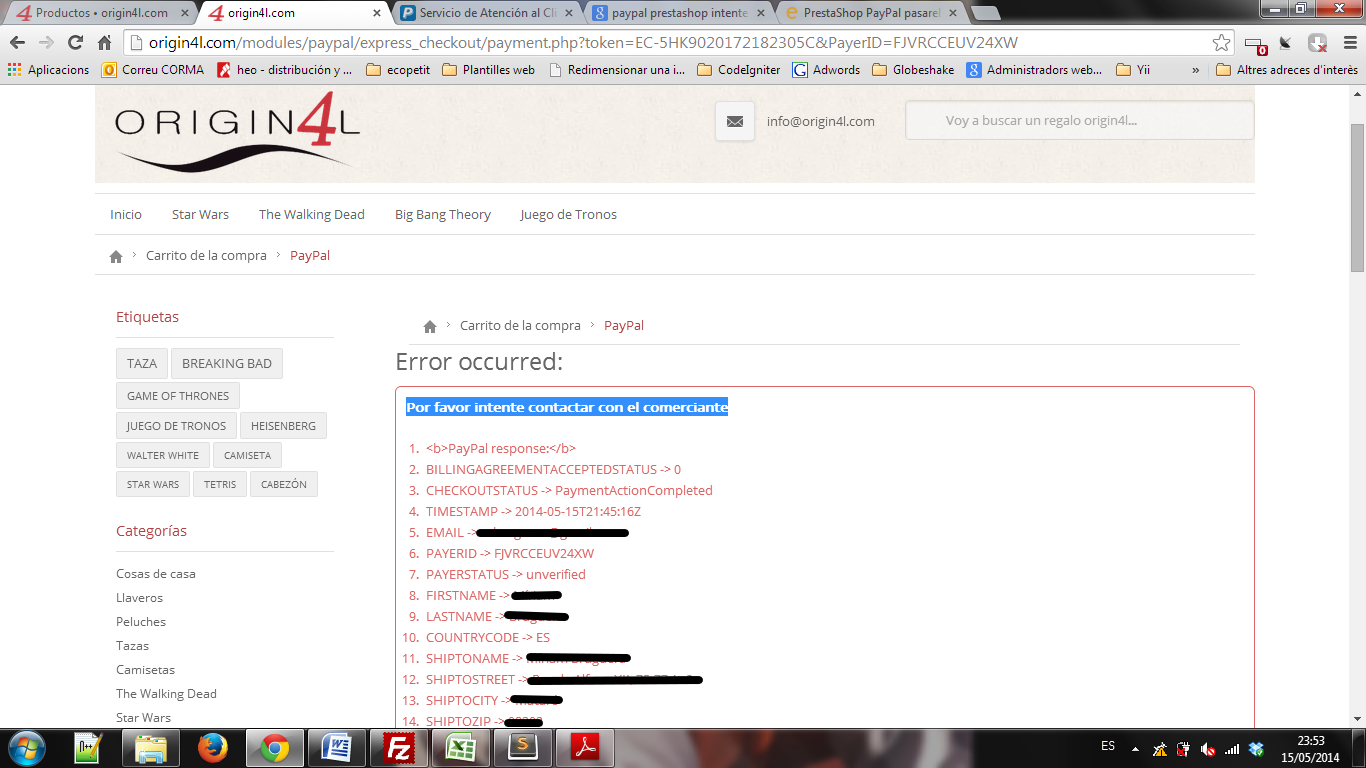Bookmark this page with the star icon
Screen dimensions: 1366x768
point(1221,43)
